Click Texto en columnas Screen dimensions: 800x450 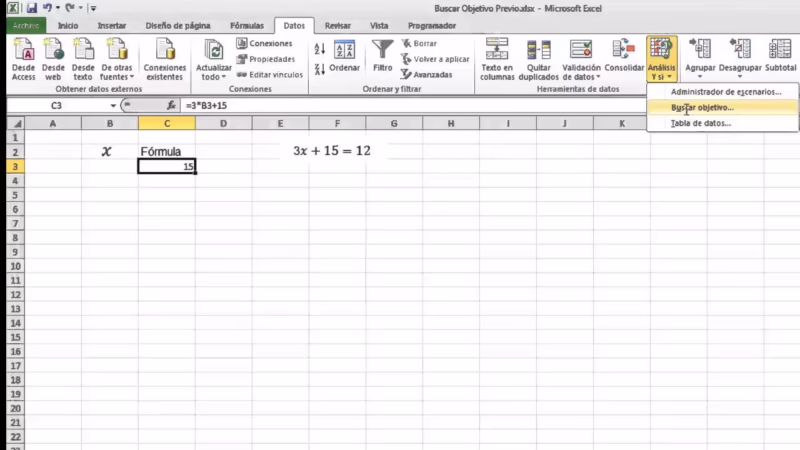coord(497,59)
